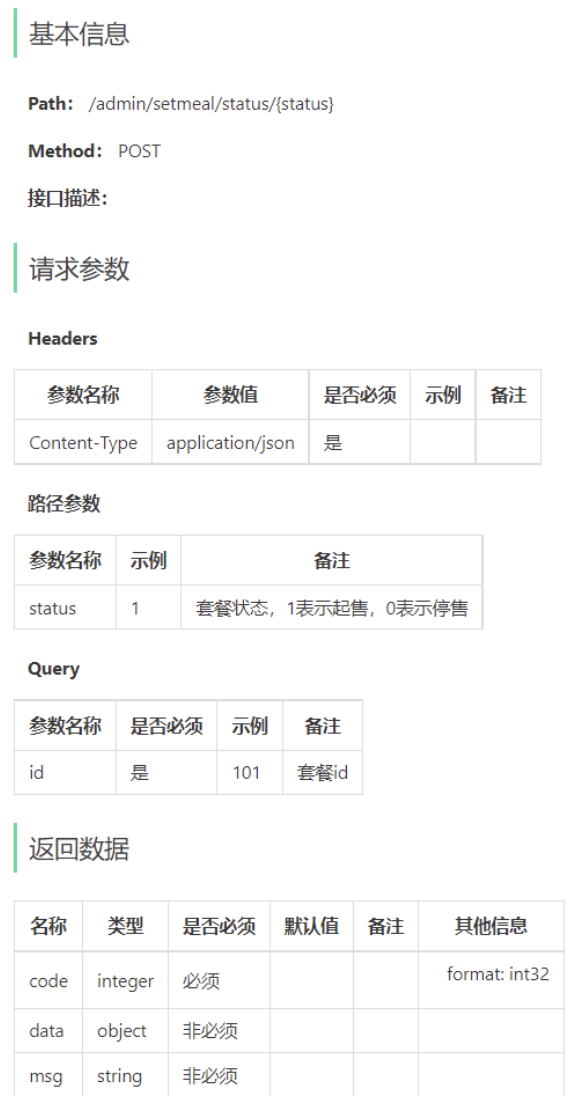The height and width of the screenshot is (1099, 586).
Task: Click the 套餐id remark cell
Action: click(x=322, y=772)
